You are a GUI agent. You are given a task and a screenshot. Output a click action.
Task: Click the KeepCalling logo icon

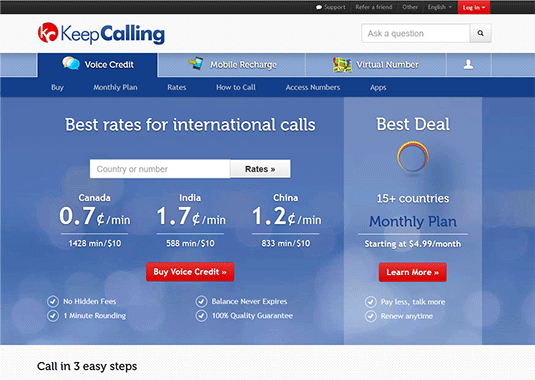48,33
